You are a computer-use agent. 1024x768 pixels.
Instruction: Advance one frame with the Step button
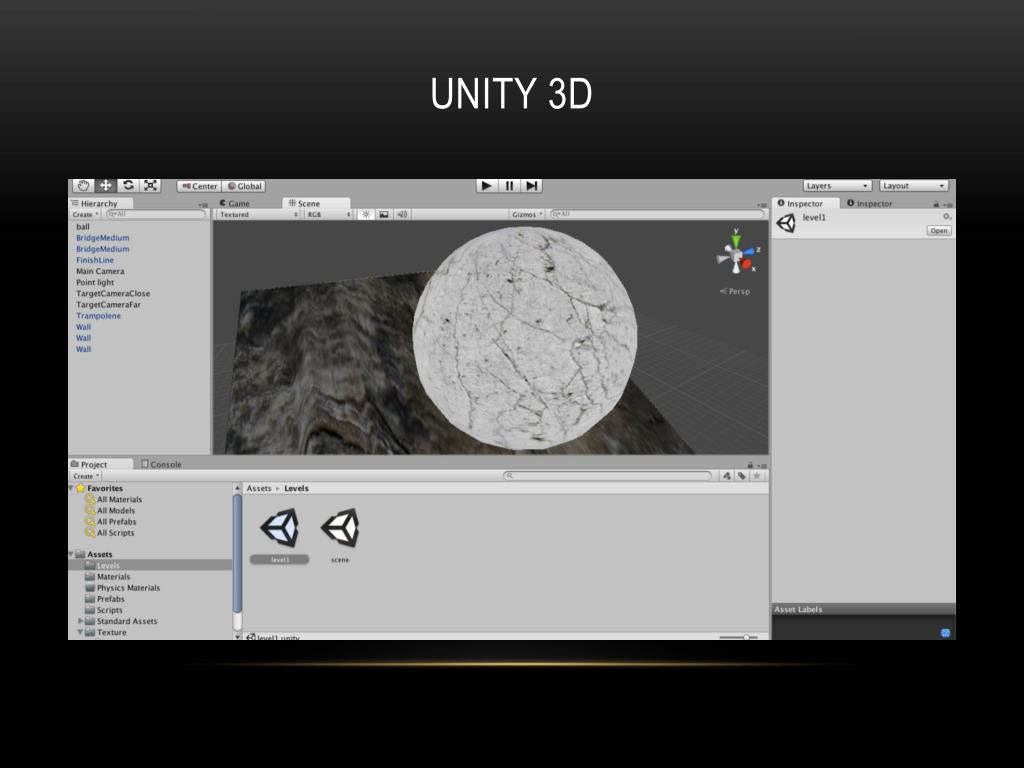pos(532,185)
